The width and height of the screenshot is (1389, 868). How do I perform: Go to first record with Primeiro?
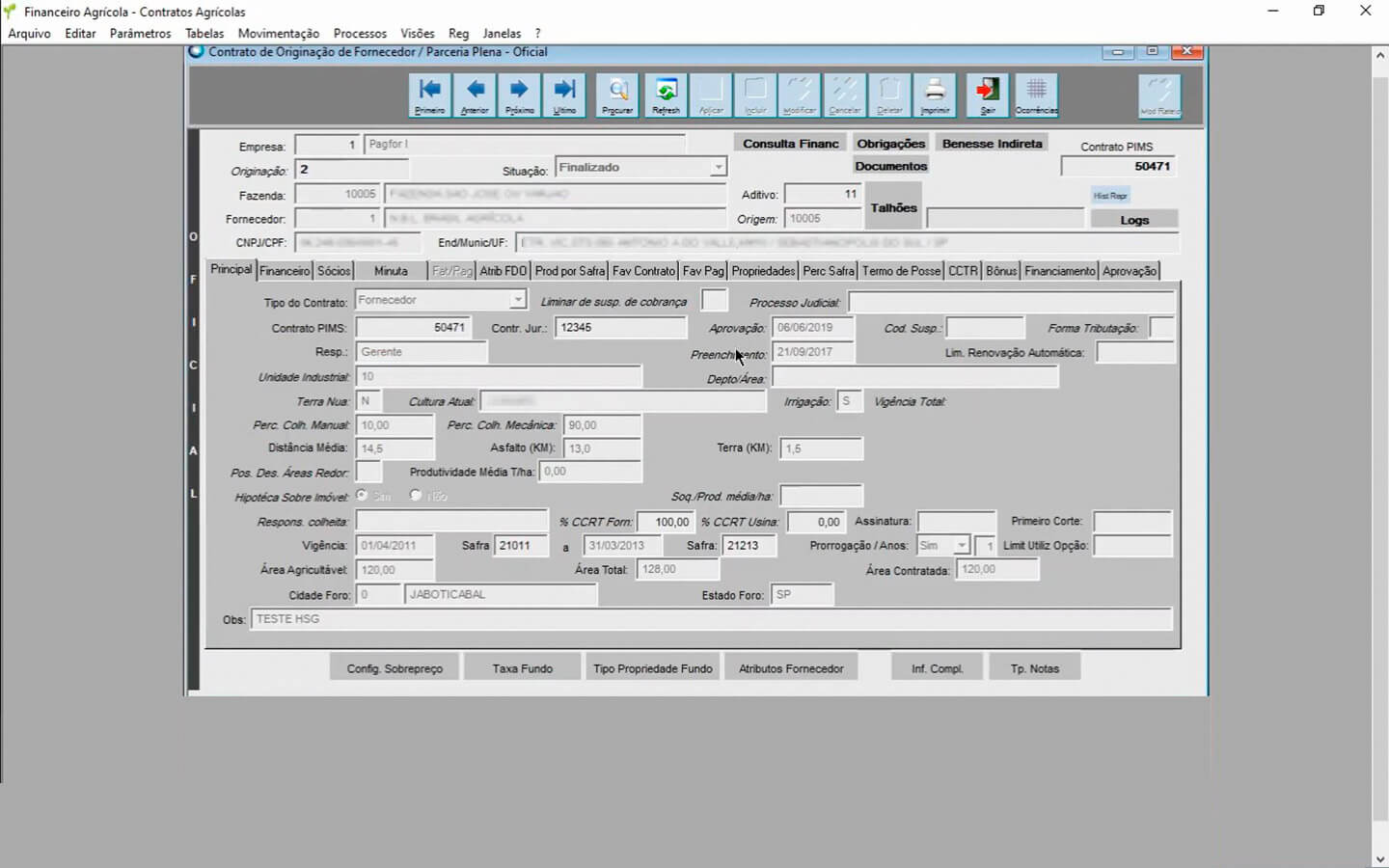pyautogui.click(x=429, y=95)
